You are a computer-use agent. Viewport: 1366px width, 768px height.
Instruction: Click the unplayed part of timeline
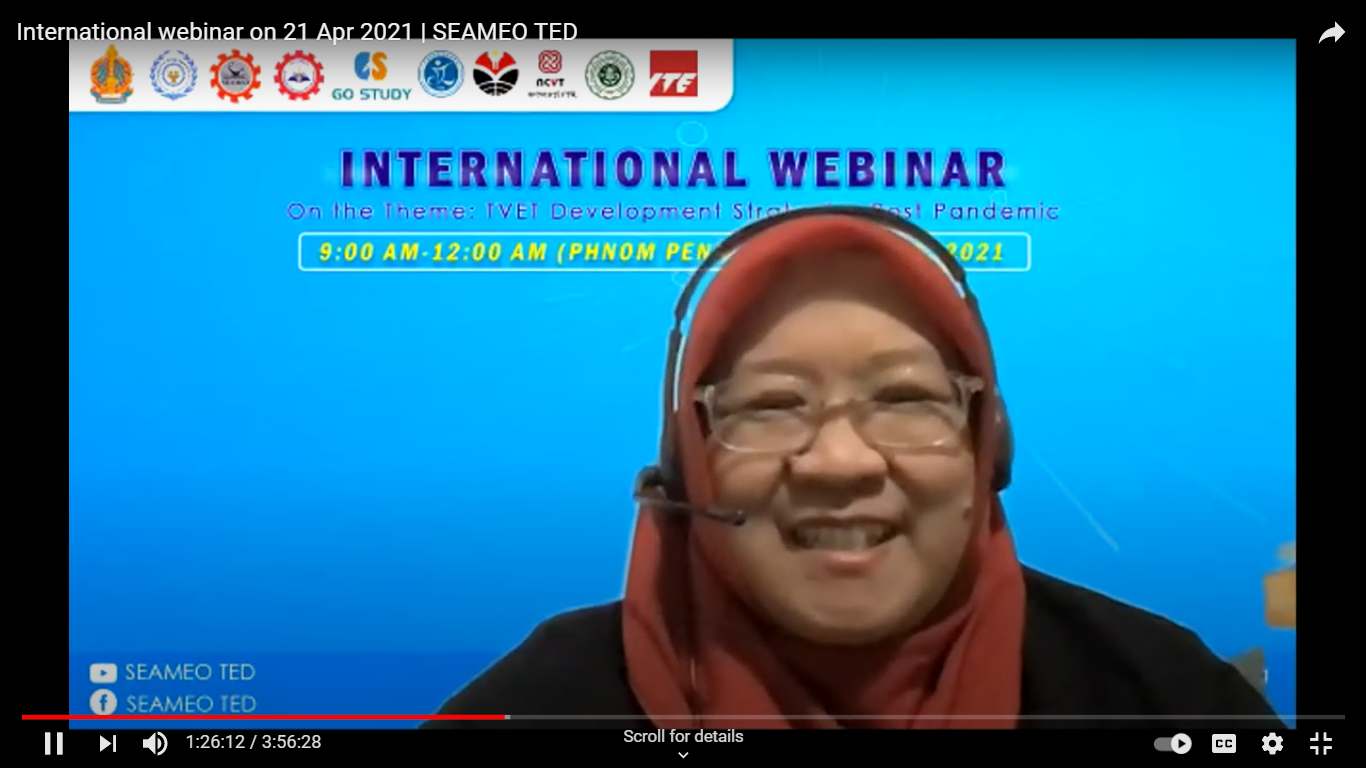926,717
